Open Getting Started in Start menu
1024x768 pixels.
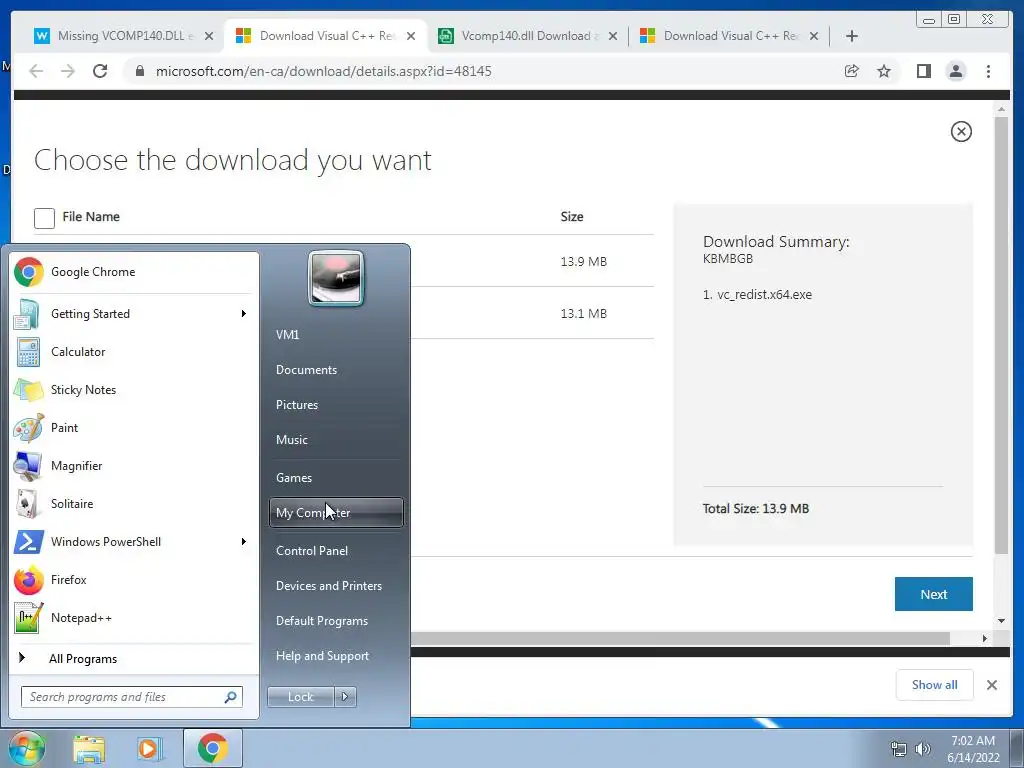[133, 314]
